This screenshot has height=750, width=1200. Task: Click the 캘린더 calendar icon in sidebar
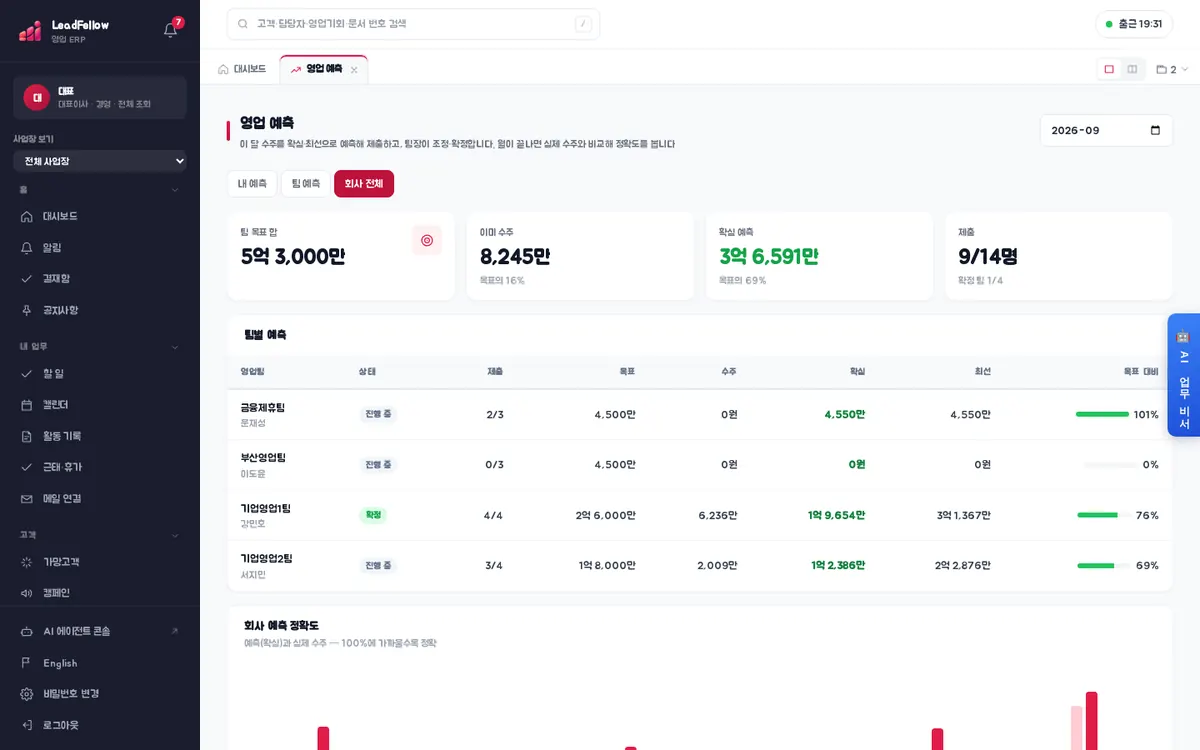27,405
